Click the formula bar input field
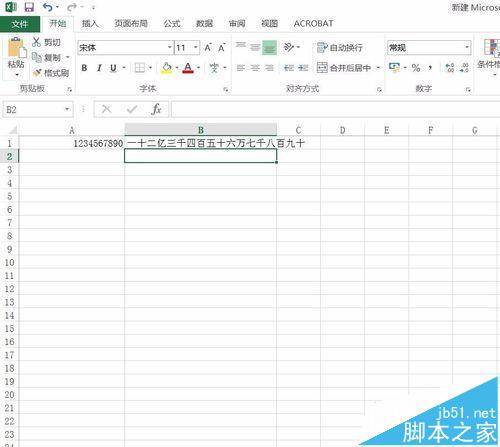Screen dimensions: 500x447 tap(336, 109)
